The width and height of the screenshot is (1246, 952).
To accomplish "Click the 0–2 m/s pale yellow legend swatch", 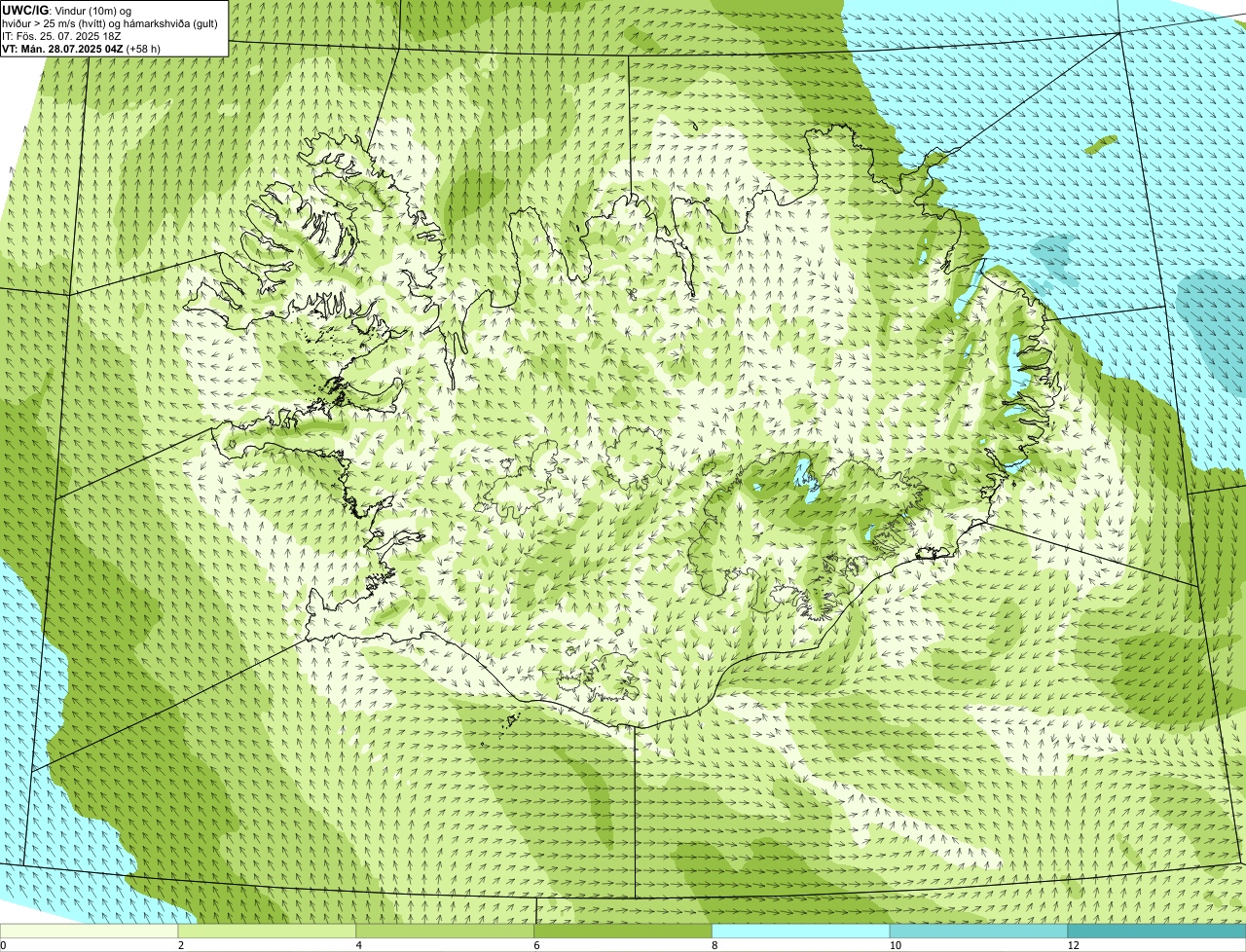I will pyautogui.click(x=90, y=932).
